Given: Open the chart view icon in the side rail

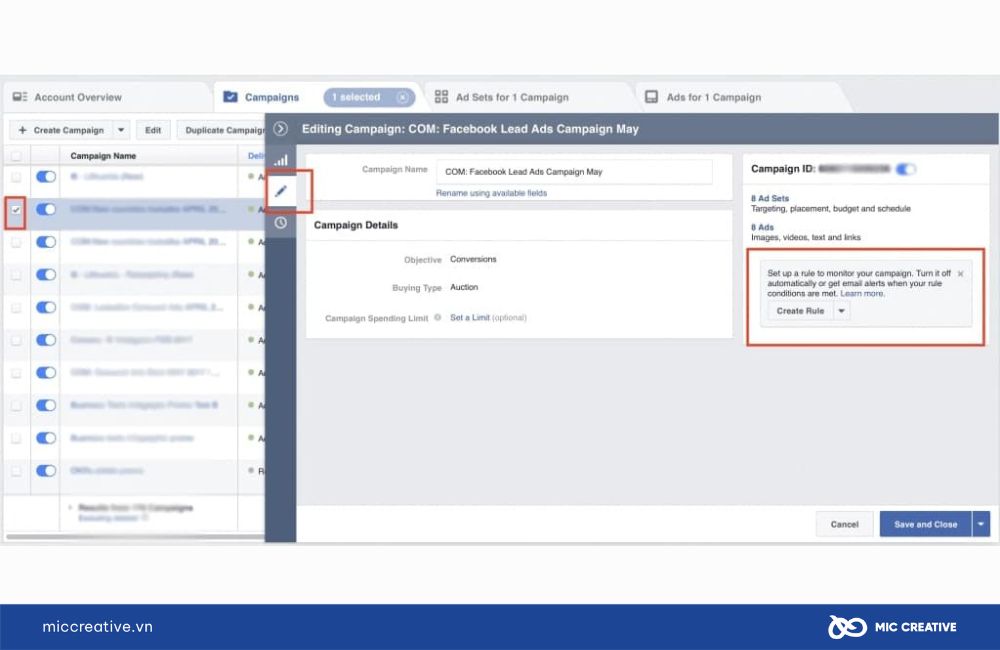Looking at the screenshot, I should (x=281, y=160).
